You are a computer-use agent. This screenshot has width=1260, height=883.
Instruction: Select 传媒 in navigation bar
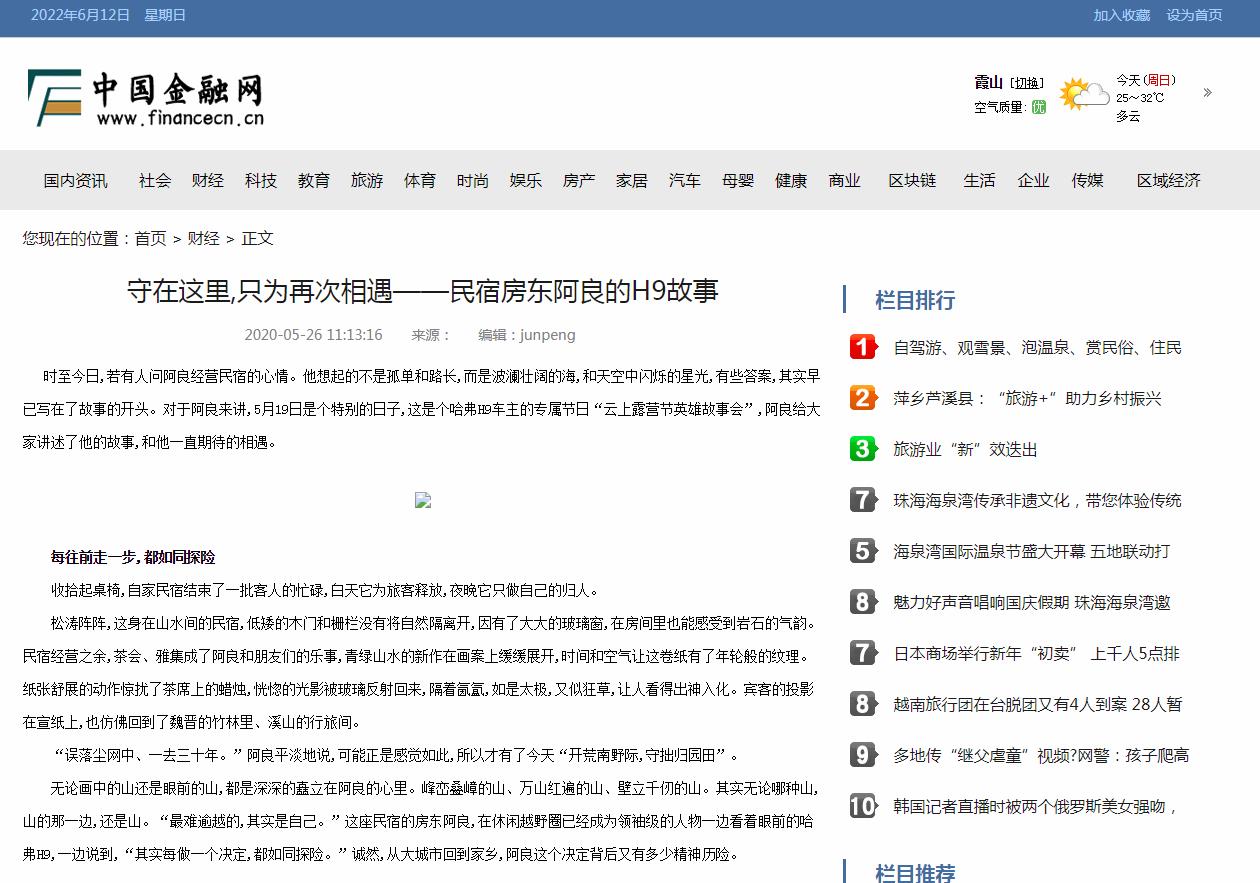pos(1088,180)
